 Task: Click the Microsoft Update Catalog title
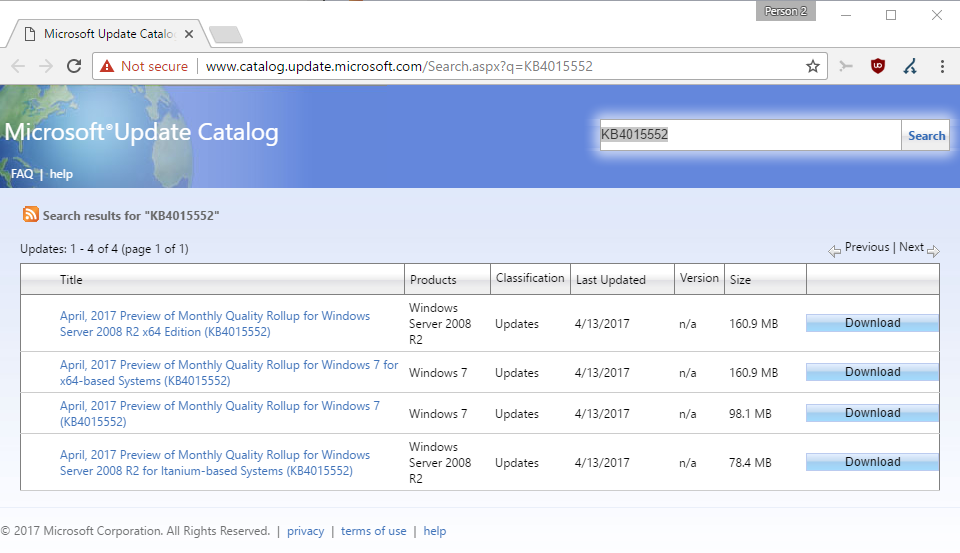pyautogui.click(x=141, y=132)
